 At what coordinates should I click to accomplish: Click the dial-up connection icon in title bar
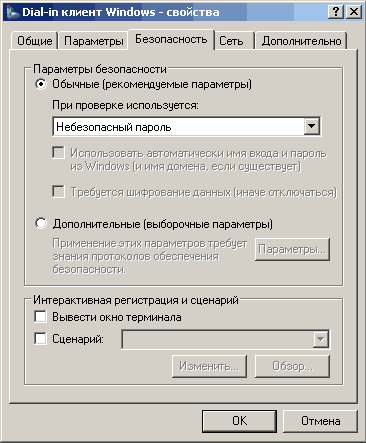pyautogui.click(x=13, y=12)
